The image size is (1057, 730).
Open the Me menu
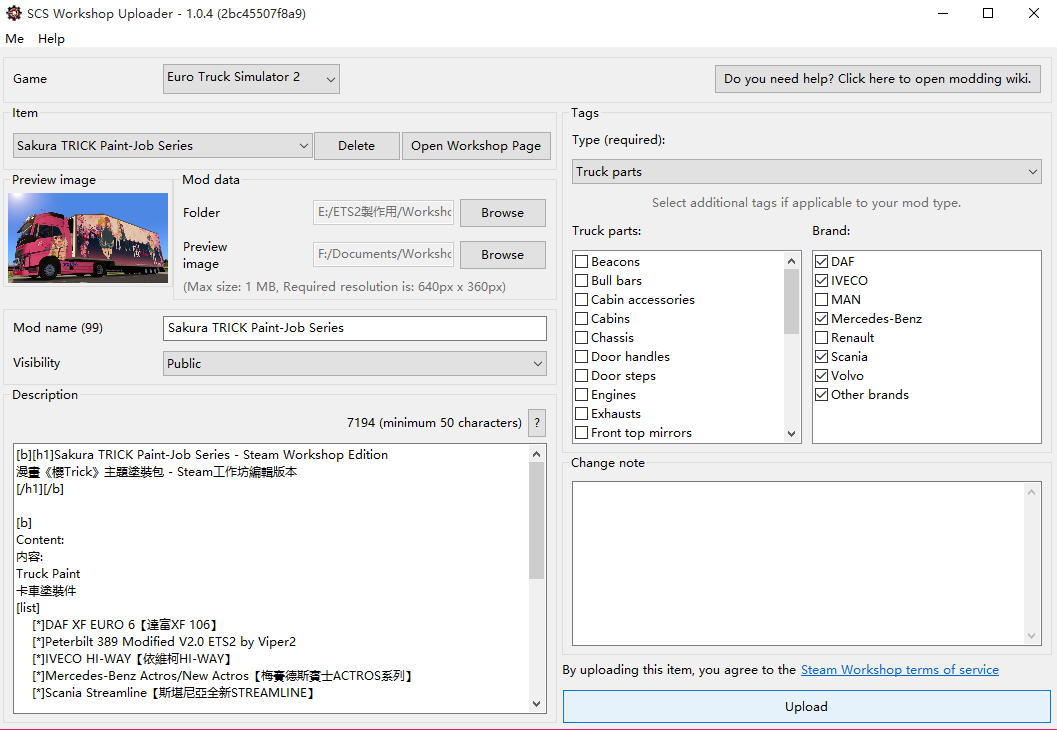click(14, 38)
